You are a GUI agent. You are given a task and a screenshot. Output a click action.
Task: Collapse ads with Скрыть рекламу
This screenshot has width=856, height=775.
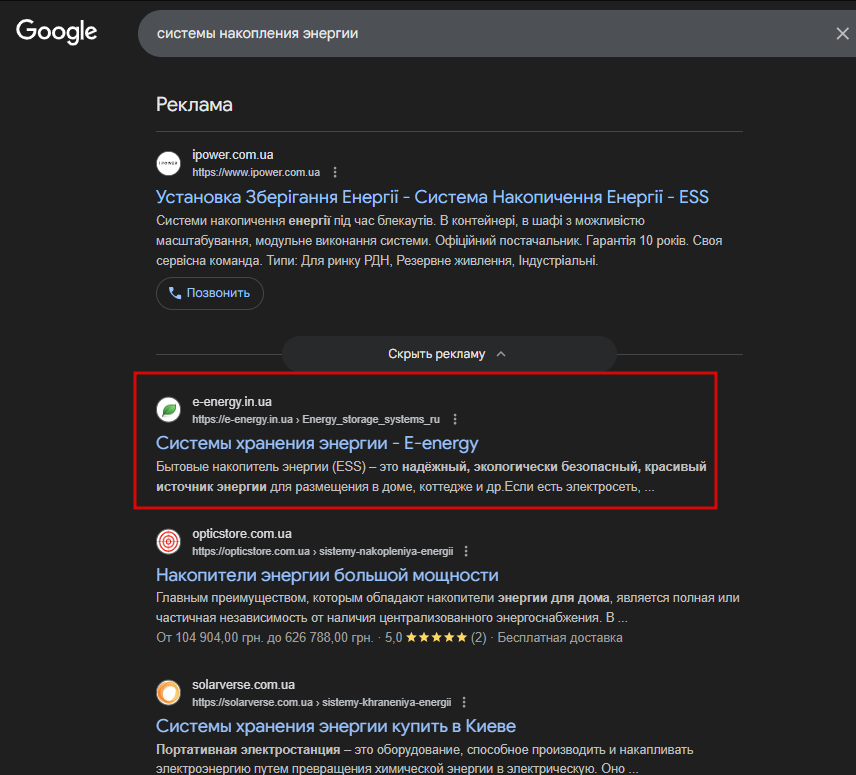point(447,354)
